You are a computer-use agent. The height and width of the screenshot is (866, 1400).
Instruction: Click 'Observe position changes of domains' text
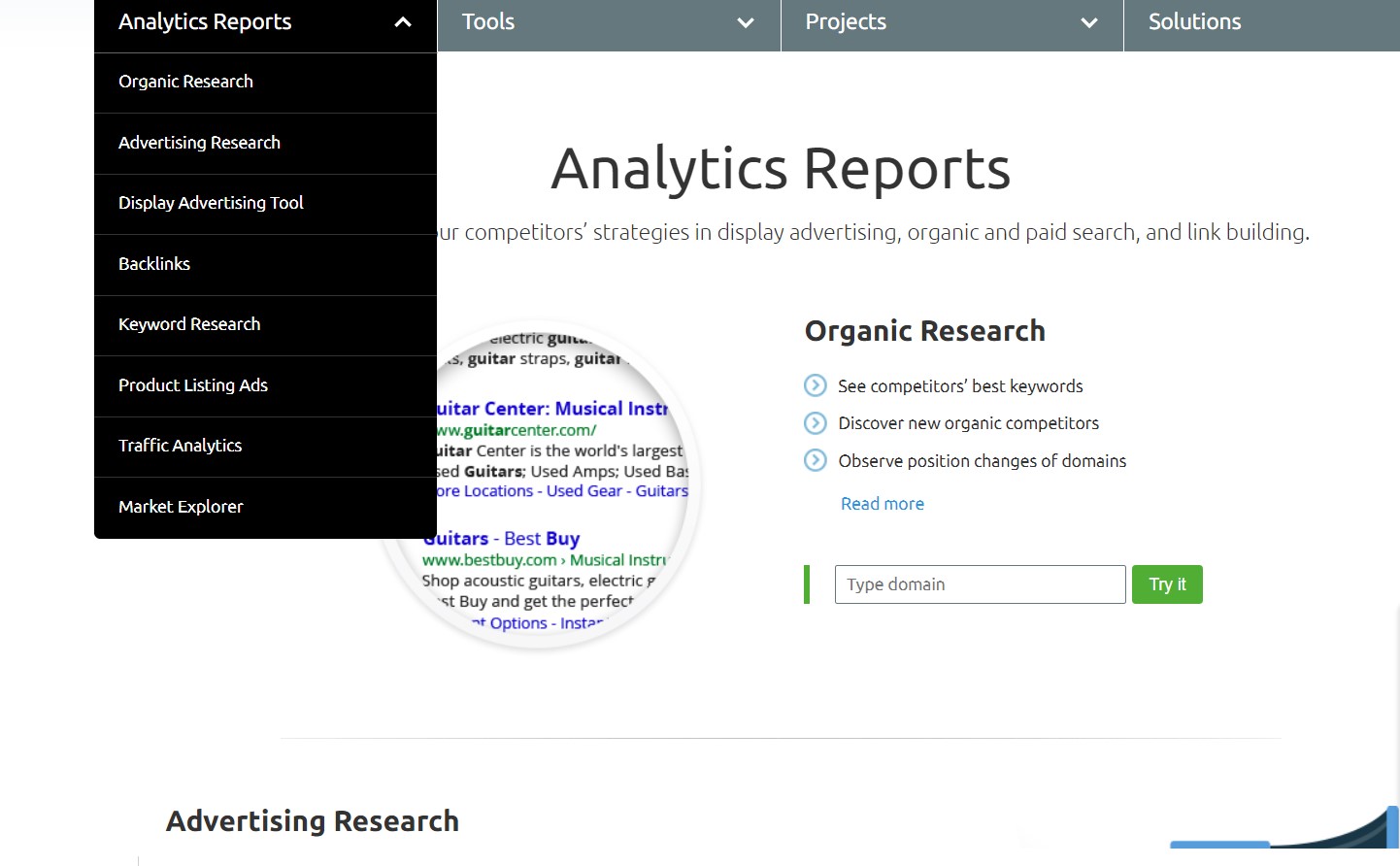983,461
